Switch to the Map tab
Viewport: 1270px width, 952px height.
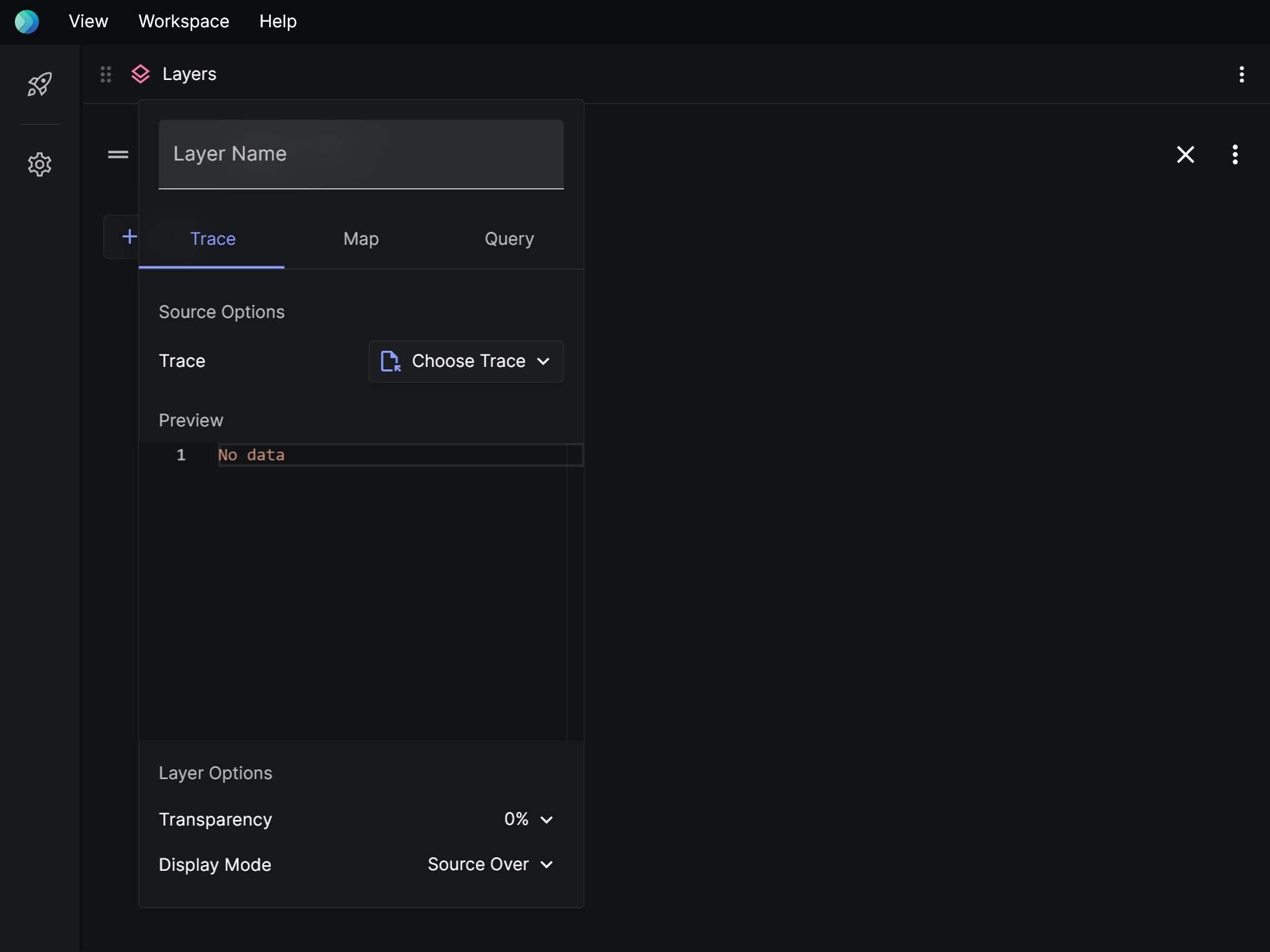pyautogui.click(x=361, y=238)
